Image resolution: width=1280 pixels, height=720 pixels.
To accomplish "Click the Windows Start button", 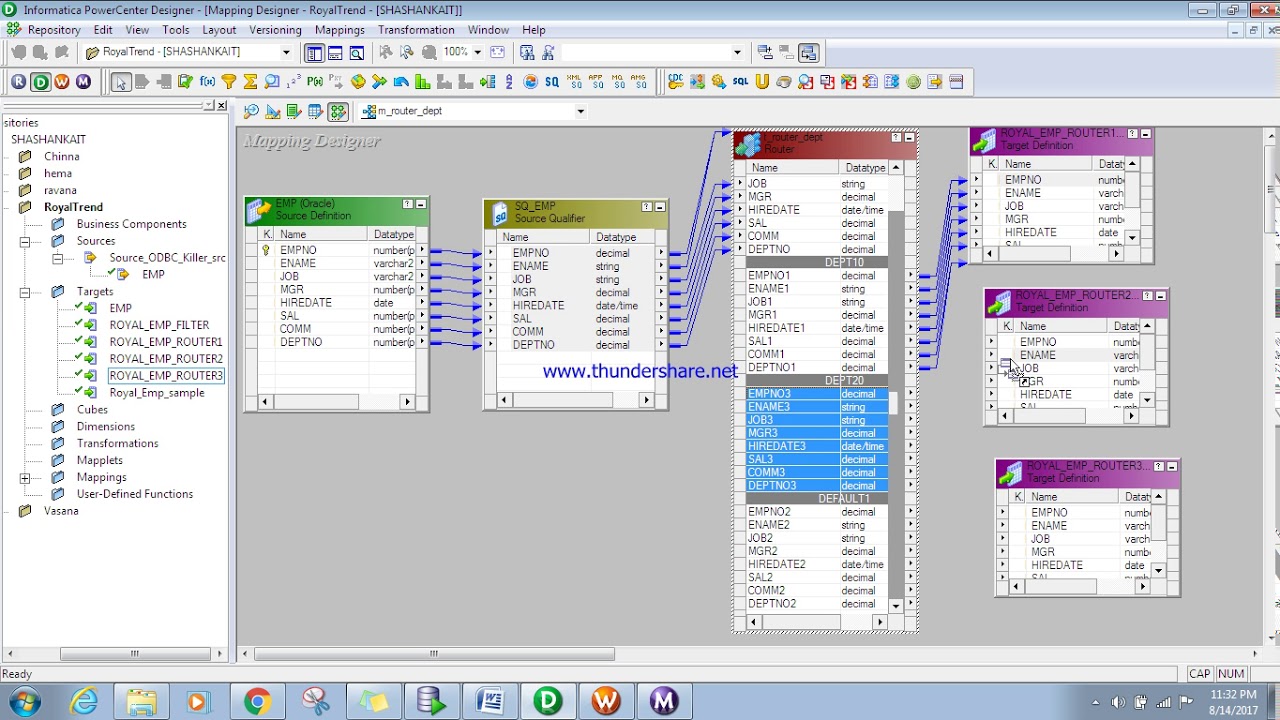I will (24, 702).
